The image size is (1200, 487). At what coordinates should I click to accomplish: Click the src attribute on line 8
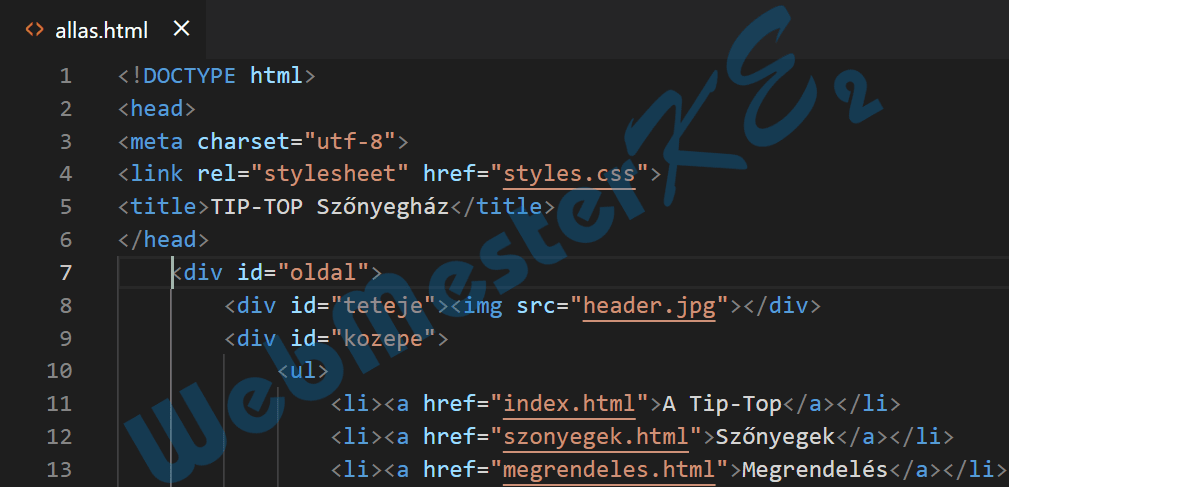pyautogui.click(x=536, y=306)
